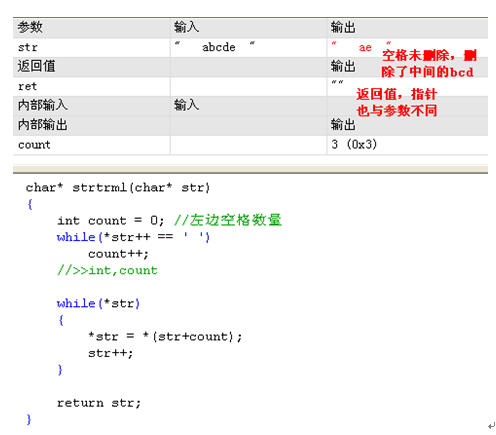
Task: Click the '*str = *(str+count);' statement
Action: [x=165, y=337]
